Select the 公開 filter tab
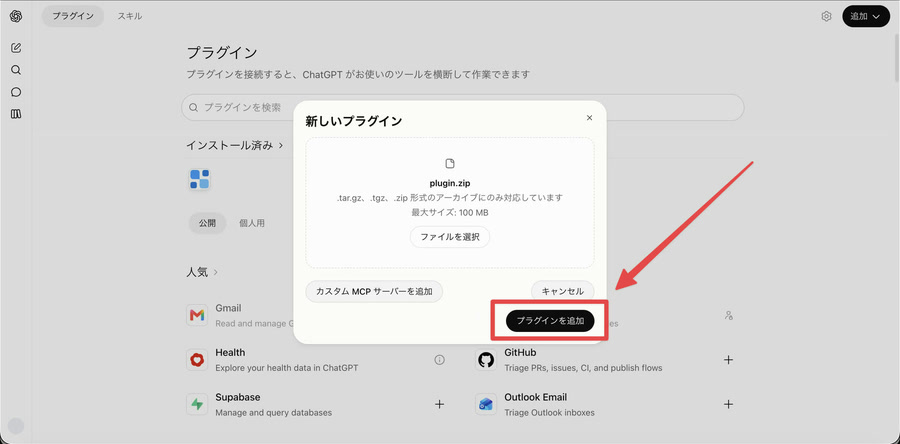The height and width of the screenshot is (444, 900). [x=208, y=224]
